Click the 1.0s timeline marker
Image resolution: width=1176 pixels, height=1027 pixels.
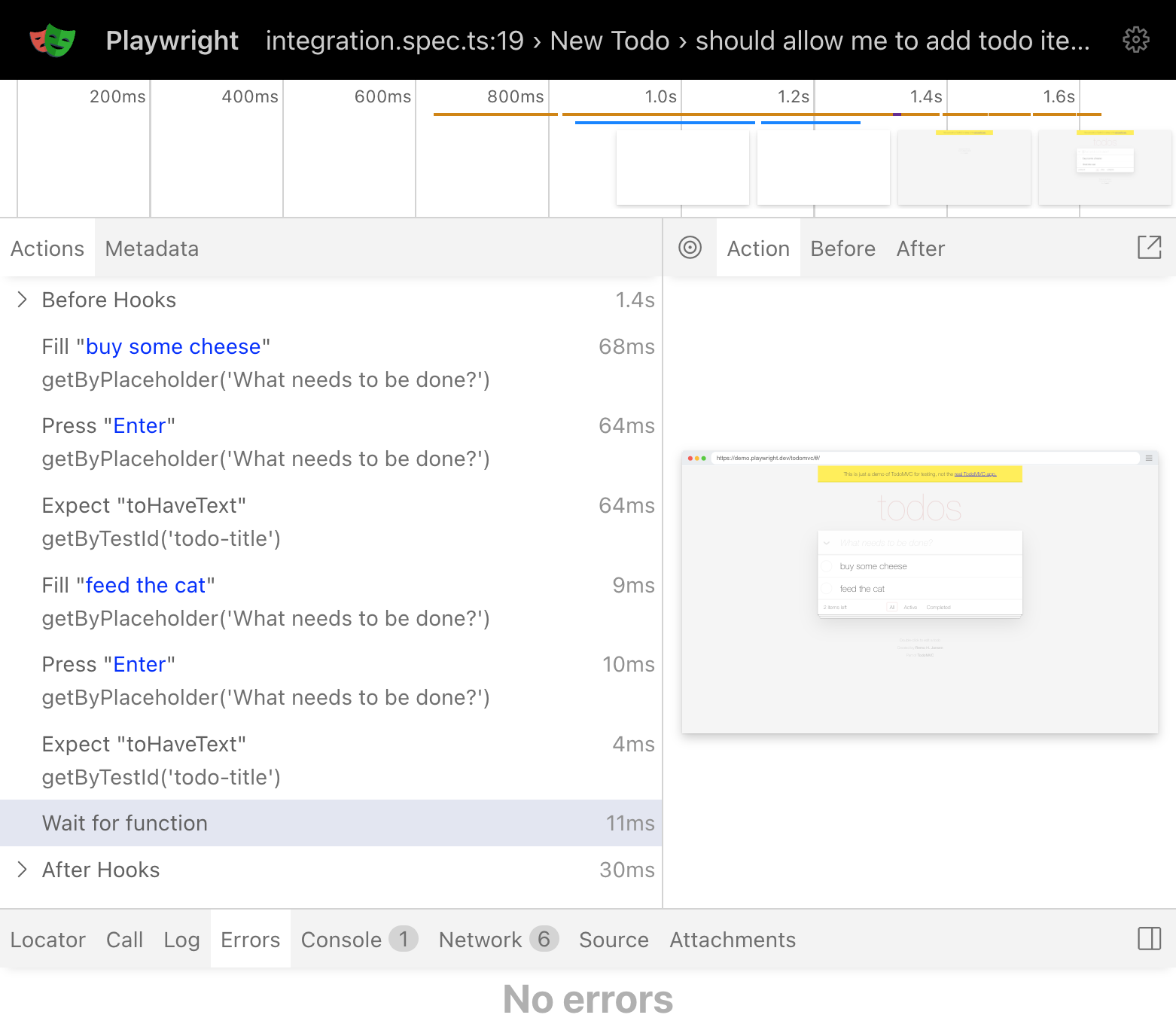click(x=660, y=97)
